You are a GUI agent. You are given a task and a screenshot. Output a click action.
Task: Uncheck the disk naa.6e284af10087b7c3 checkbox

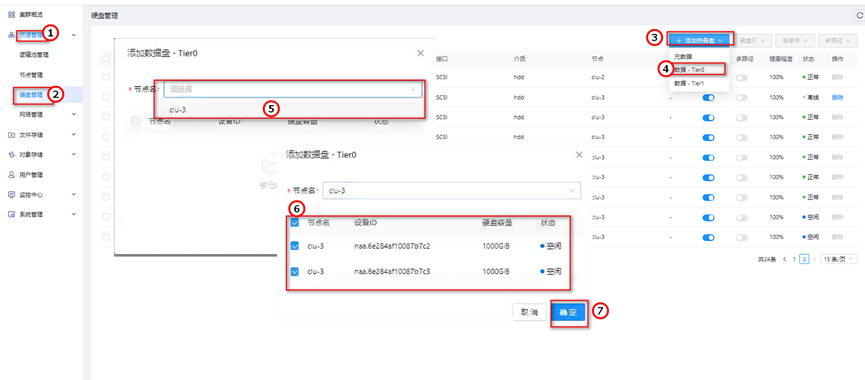[295, 271]
